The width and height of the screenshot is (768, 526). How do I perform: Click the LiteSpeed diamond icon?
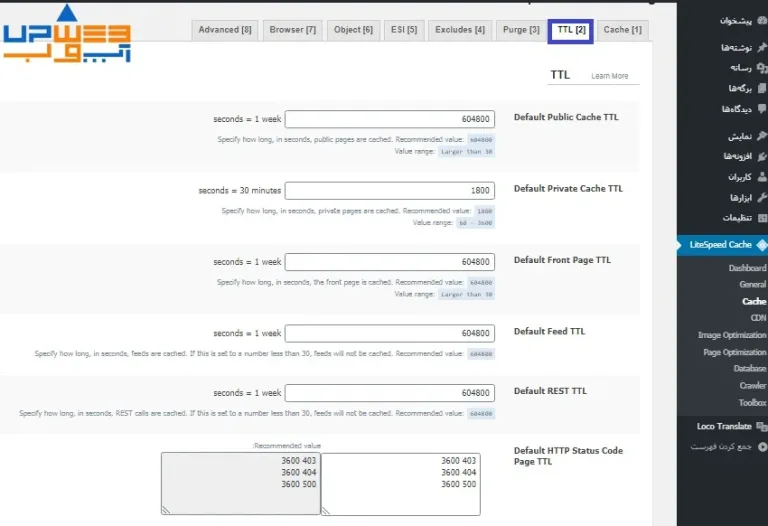pos(762,245)
